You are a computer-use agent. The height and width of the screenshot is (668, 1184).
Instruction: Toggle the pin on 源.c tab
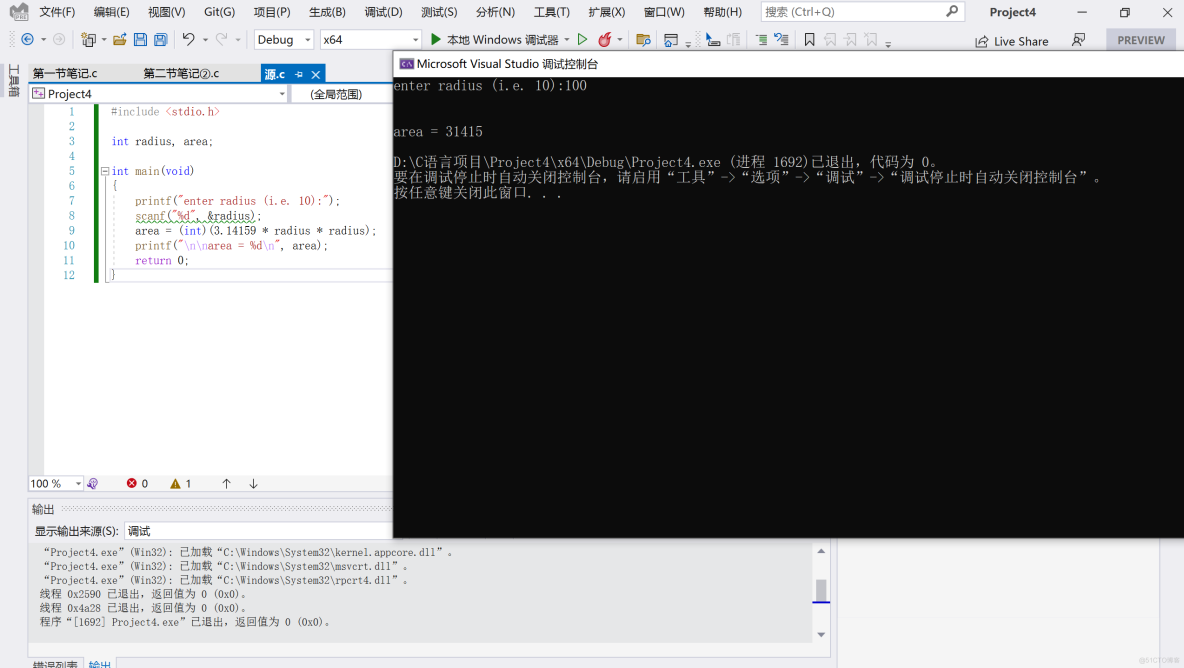click(x=299, y=74)
